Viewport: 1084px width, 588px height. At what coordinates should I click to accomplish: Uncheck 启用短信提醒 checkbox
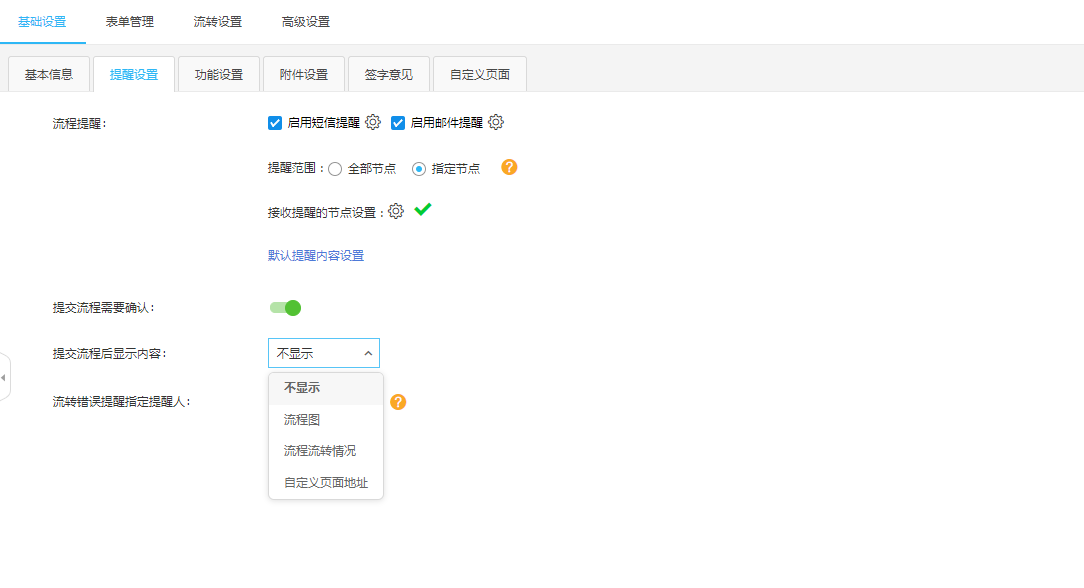(x=275, y=123)
